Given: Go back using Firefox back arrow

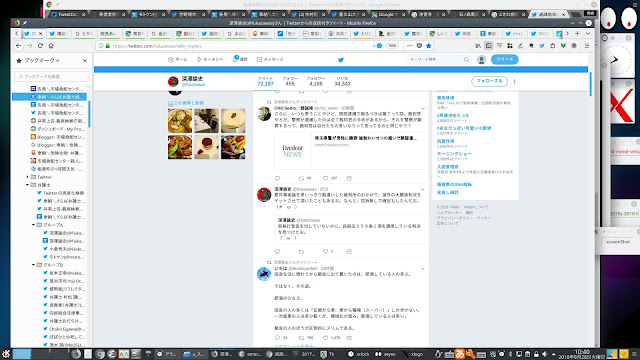Looking at the screenshot, I should [x=18, y=46].
